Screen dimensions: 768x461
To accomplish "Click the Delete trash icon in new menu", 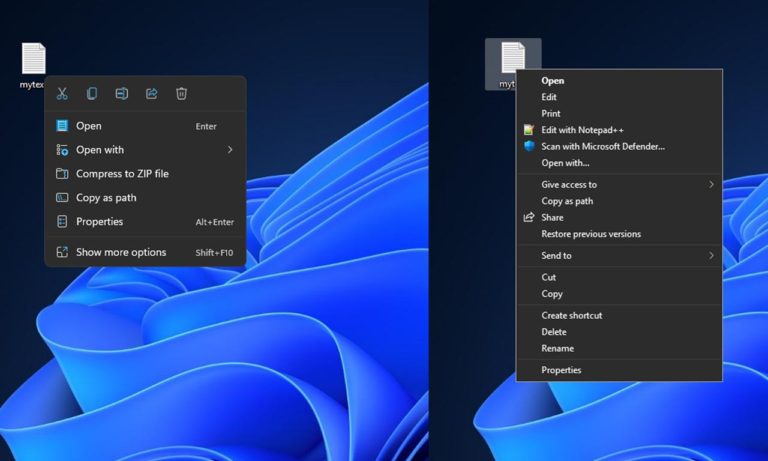I will 181,94.
